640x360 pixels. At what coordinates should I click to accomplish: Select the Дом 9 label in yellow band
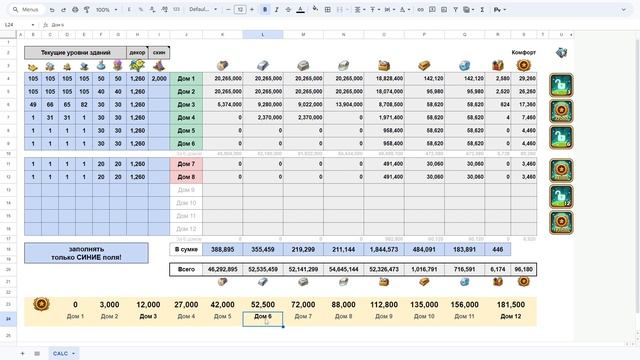pos(384,316)
